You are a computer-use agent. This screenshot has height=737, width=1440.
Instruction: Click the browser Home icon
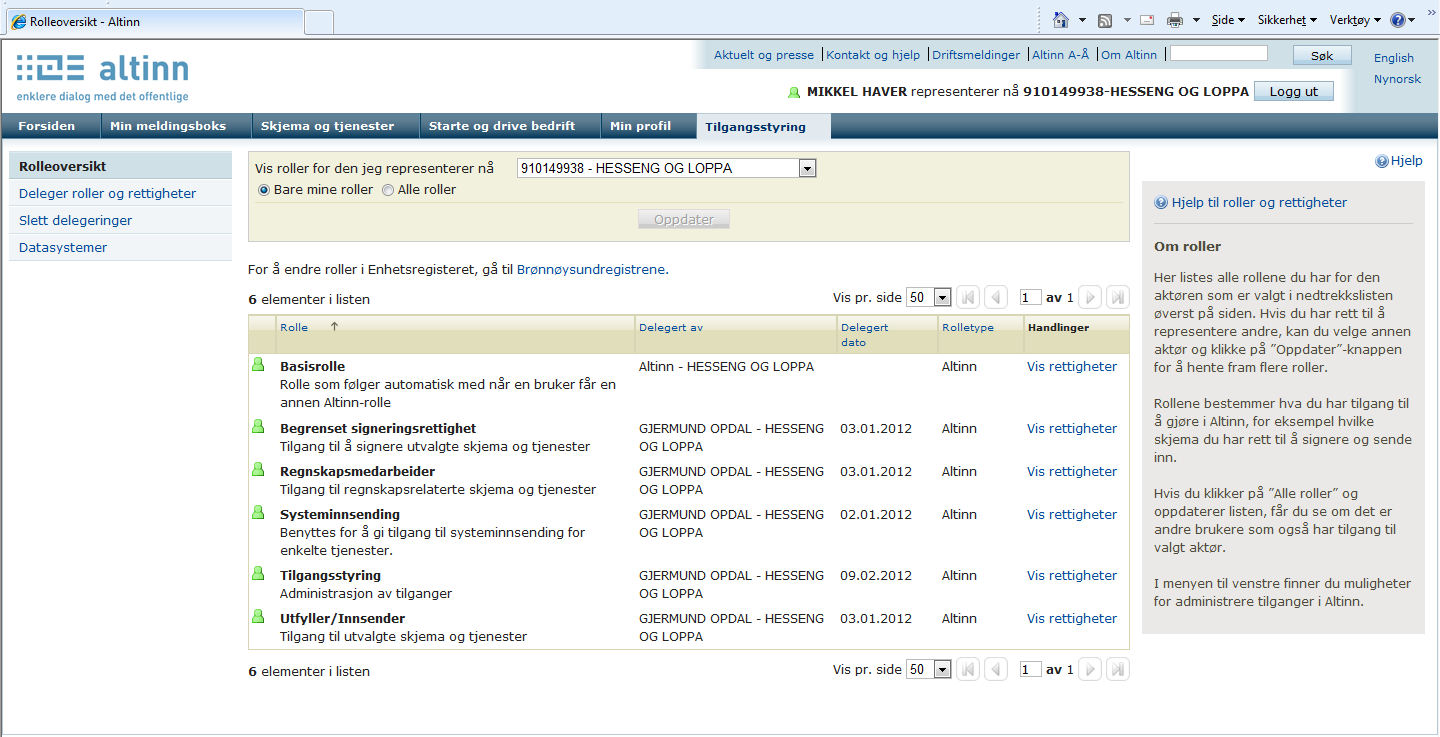tap(1061, 20)
